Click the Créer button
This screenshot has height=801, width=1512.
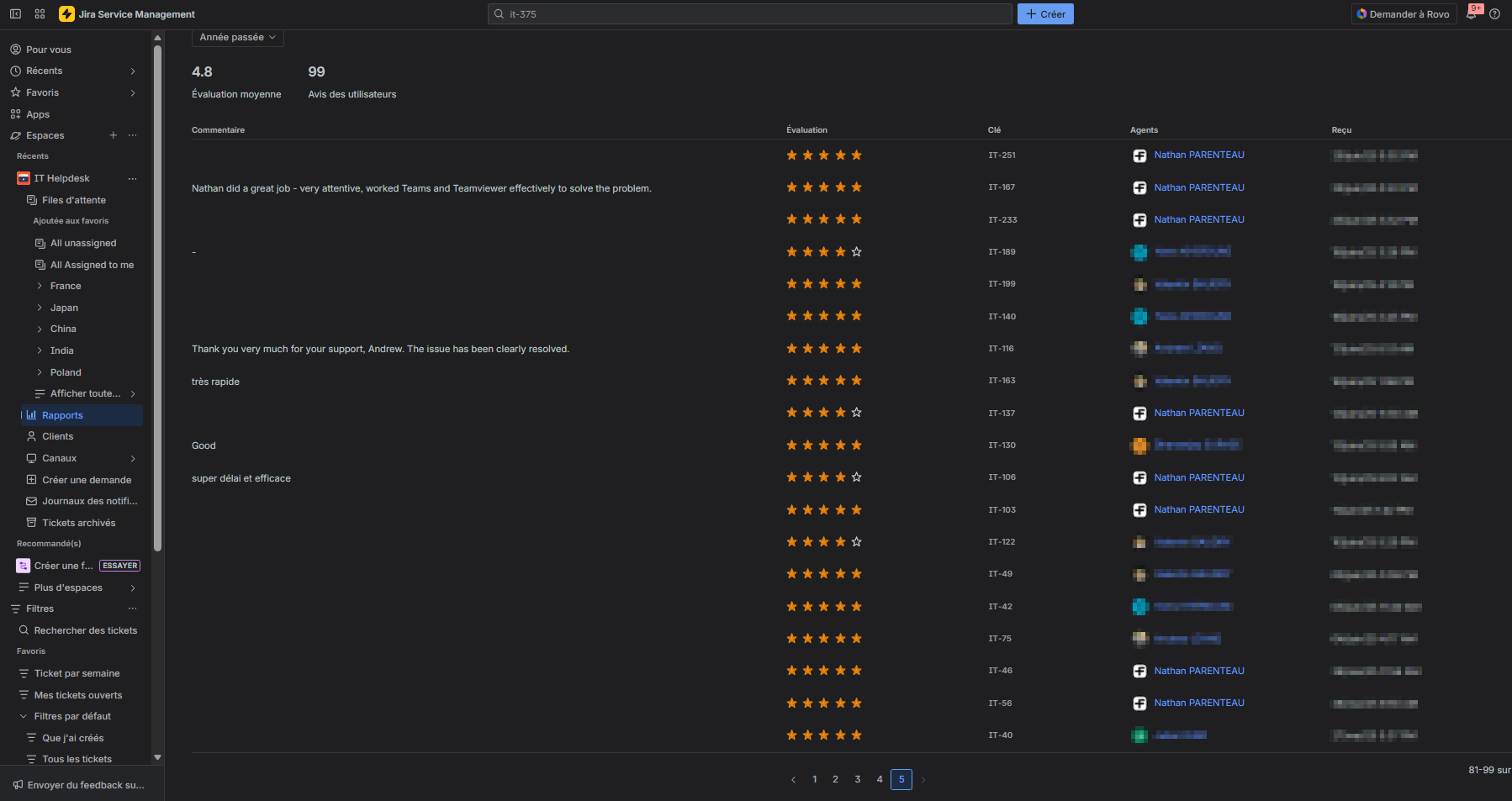(x=1045, y=14)
